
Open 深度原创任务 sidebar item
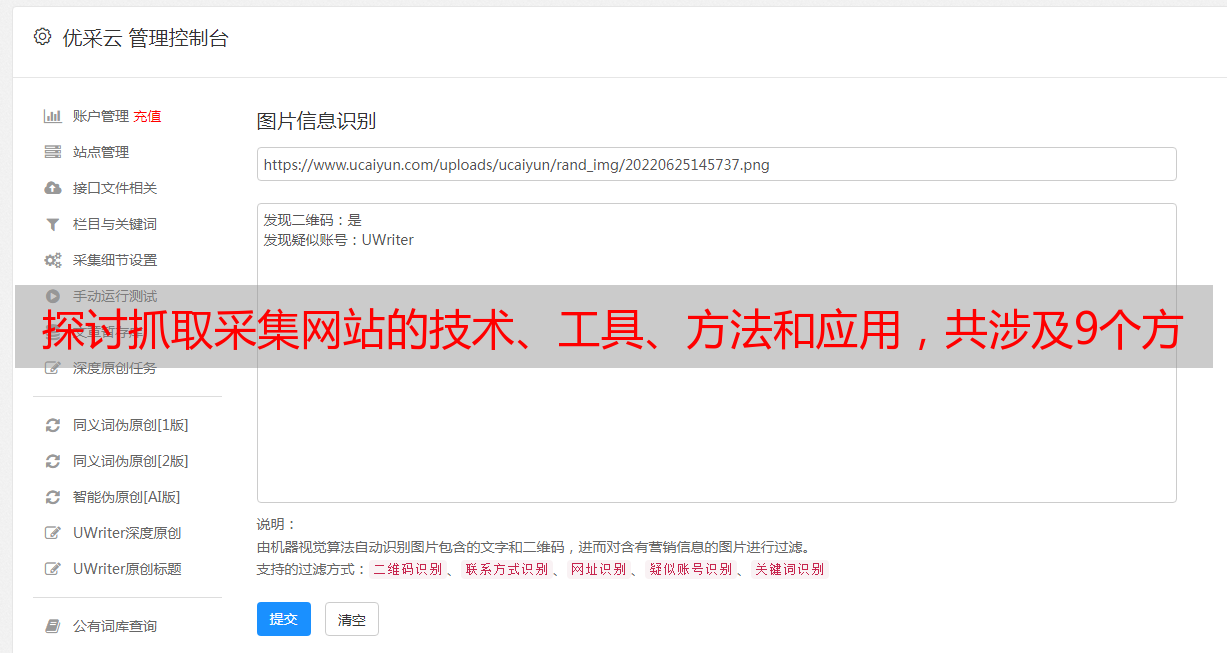click(115, 368)
